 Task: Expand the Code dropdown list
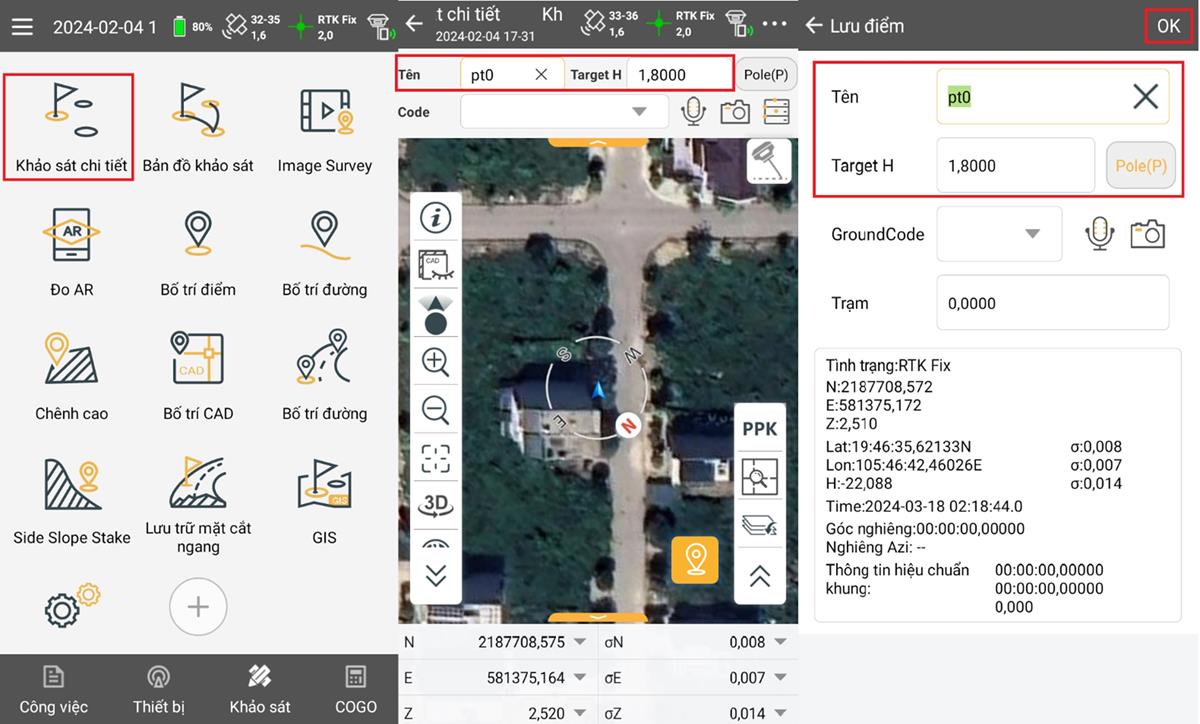pyautogui.click(x=639, y=111)
